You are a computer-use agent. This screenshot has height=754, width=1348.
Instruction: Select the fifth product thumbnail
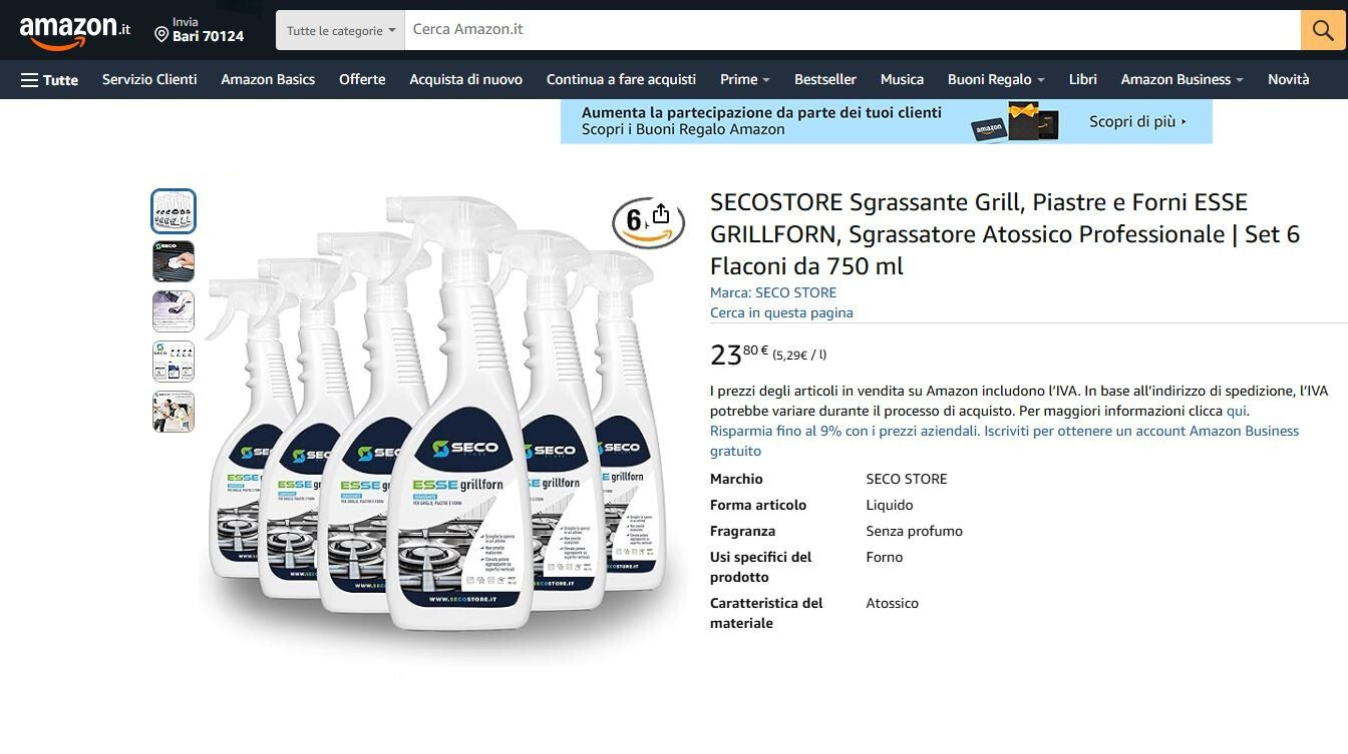(173, 411)
